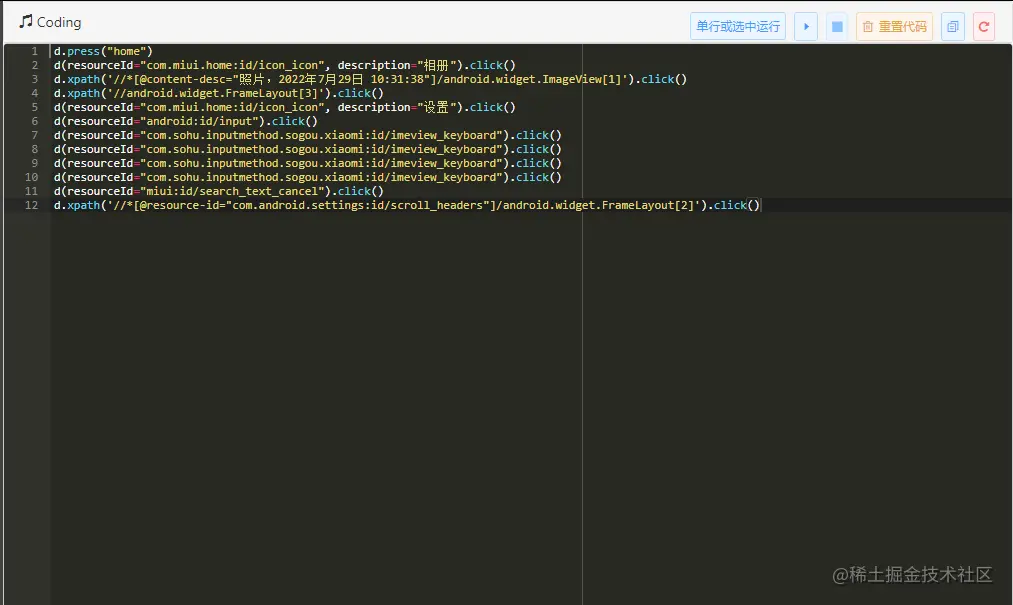1013x605 pixels.
Task: Click the line with description "设置"
Action: pyautogui.click(x=284, y=107)
